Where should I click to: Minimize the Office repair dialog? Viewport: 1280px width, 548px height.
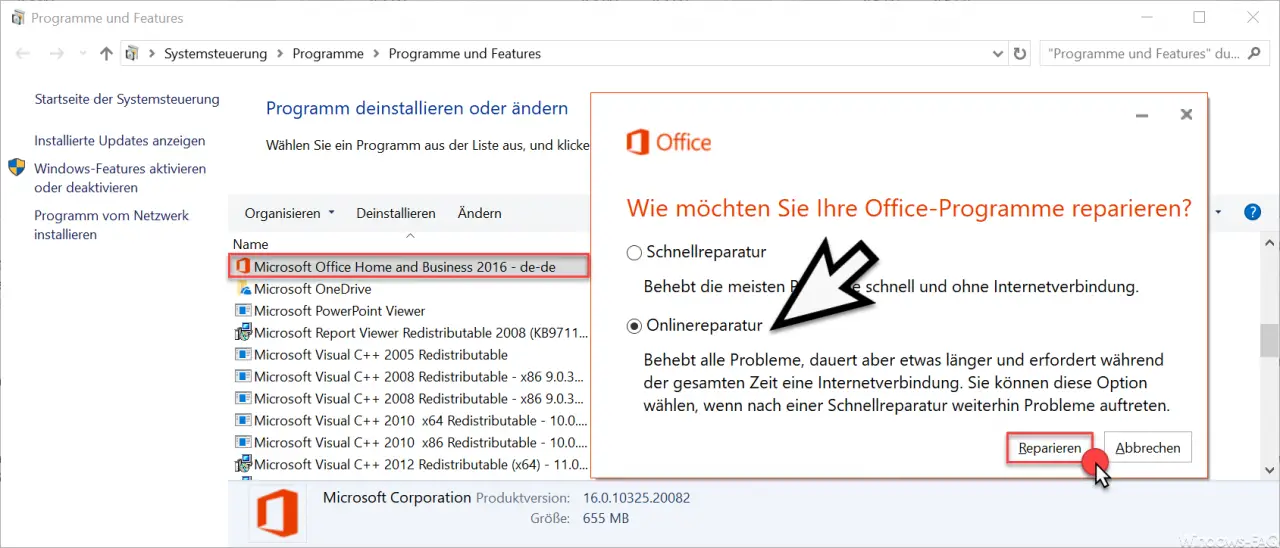(x=1142, y=115)
